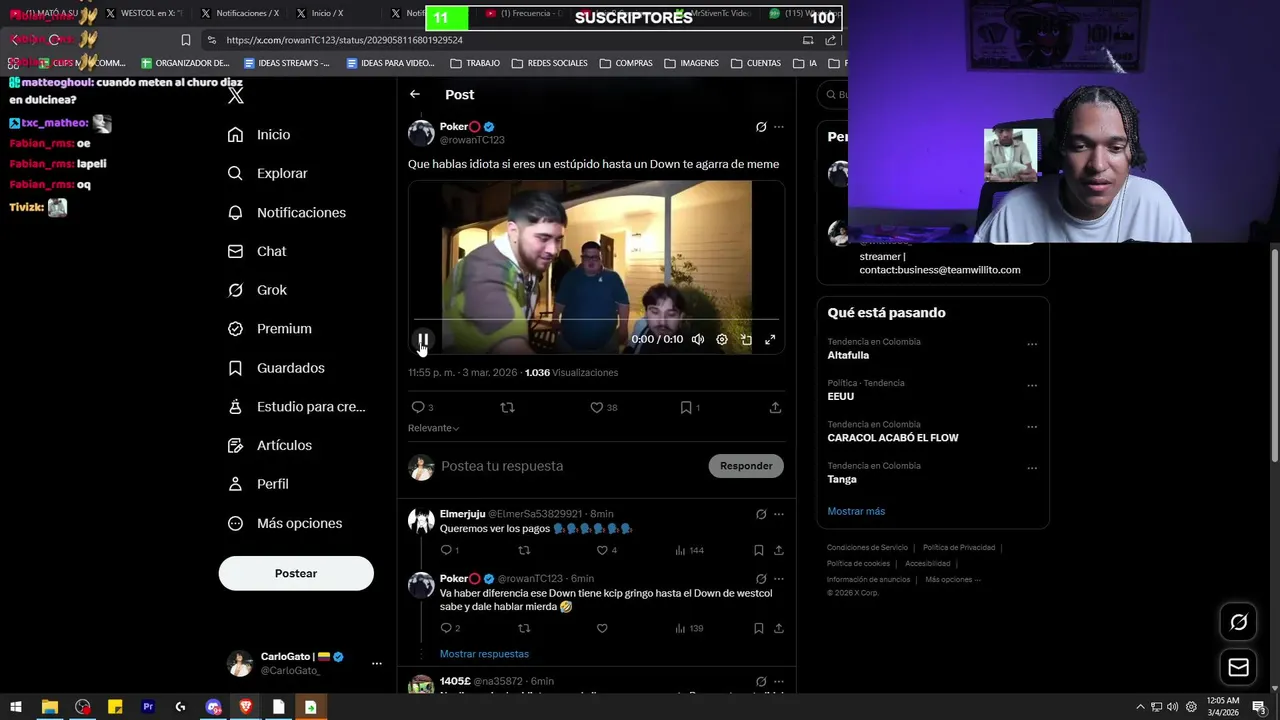Open EEUU trend options dots

tap(1032, 385)
